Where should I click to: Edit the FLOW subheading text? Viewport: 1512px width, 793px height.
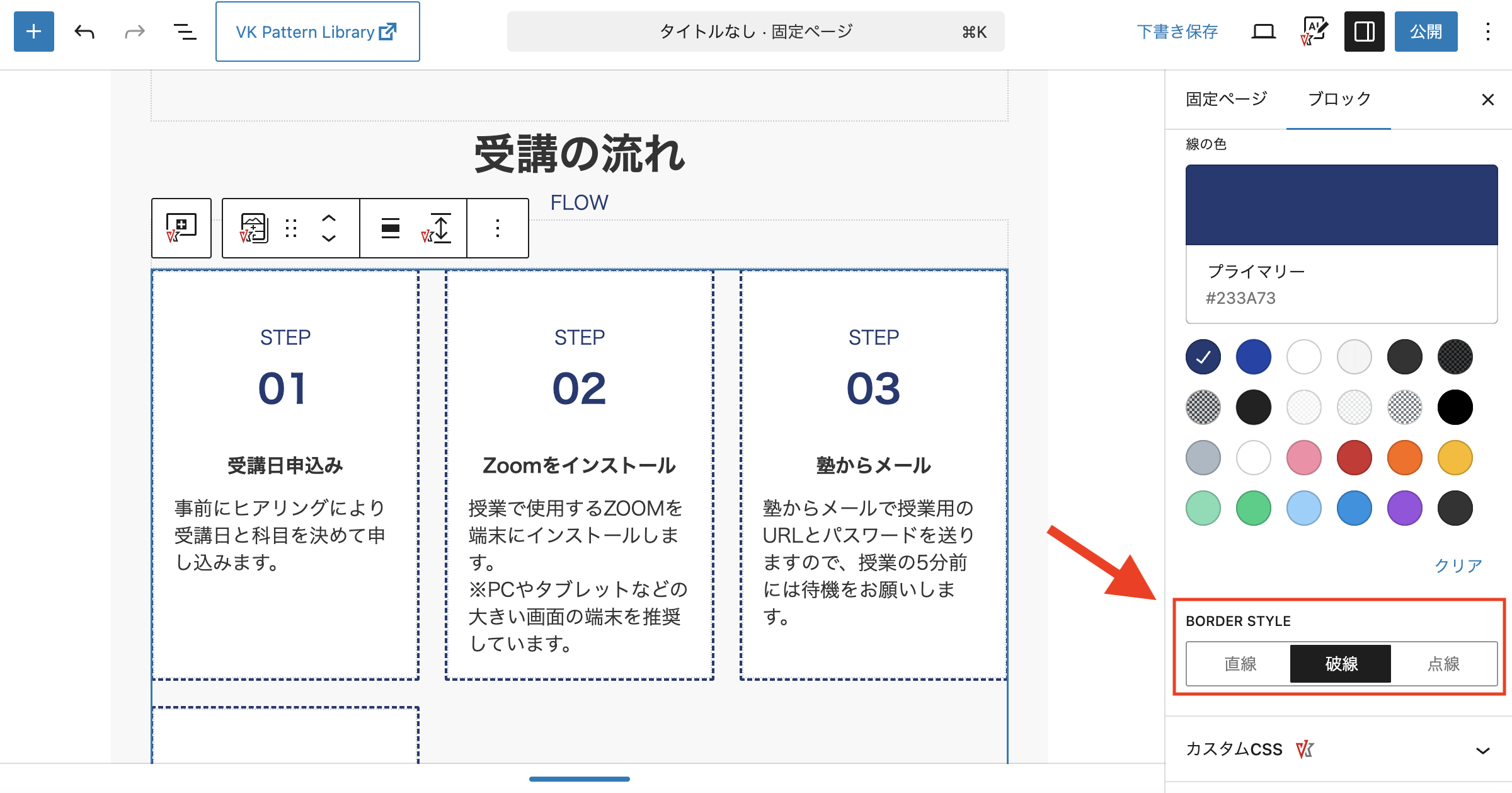580,202
